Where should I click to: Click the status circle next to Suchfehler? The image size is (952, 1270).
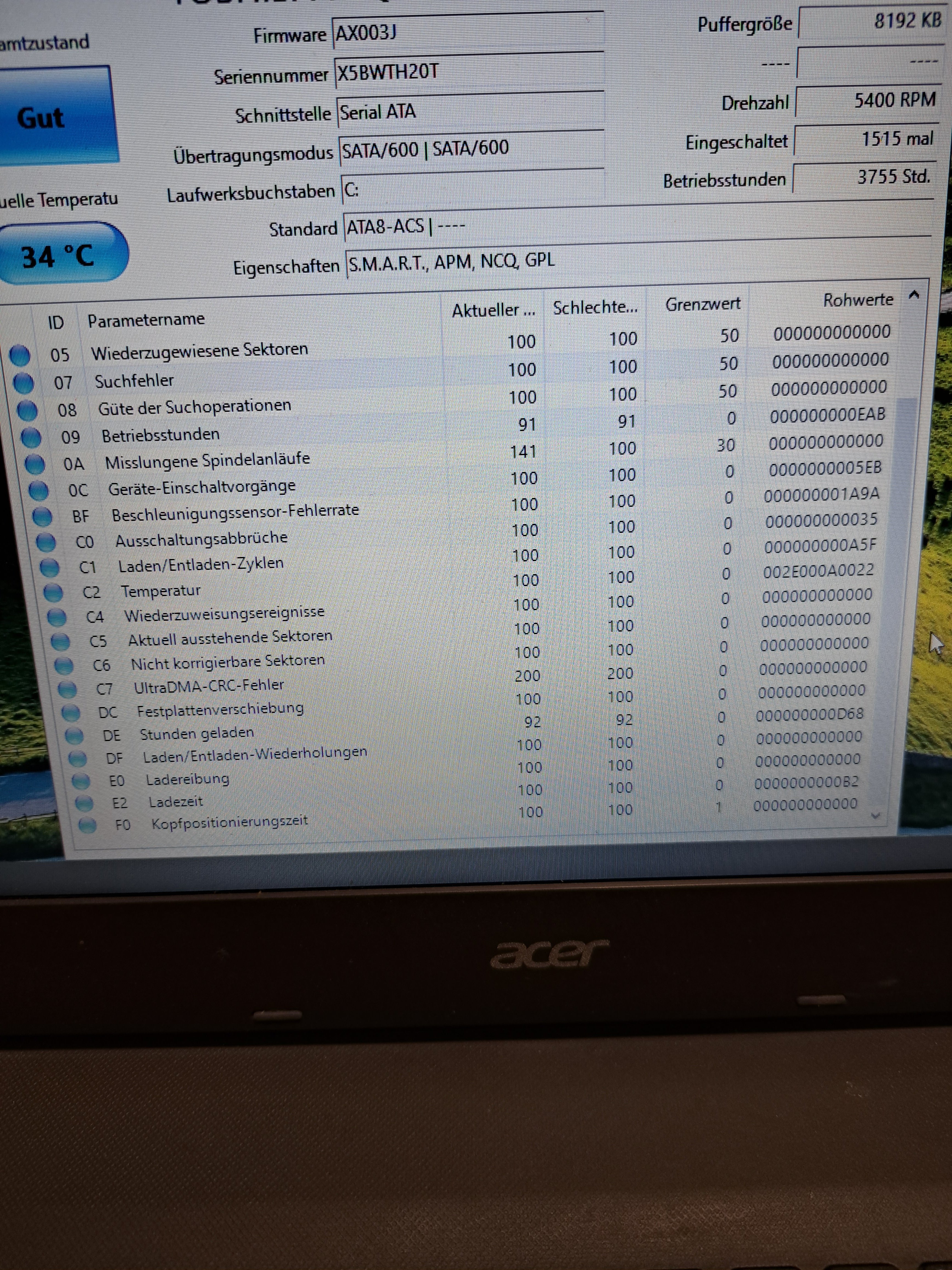point(24,383)
